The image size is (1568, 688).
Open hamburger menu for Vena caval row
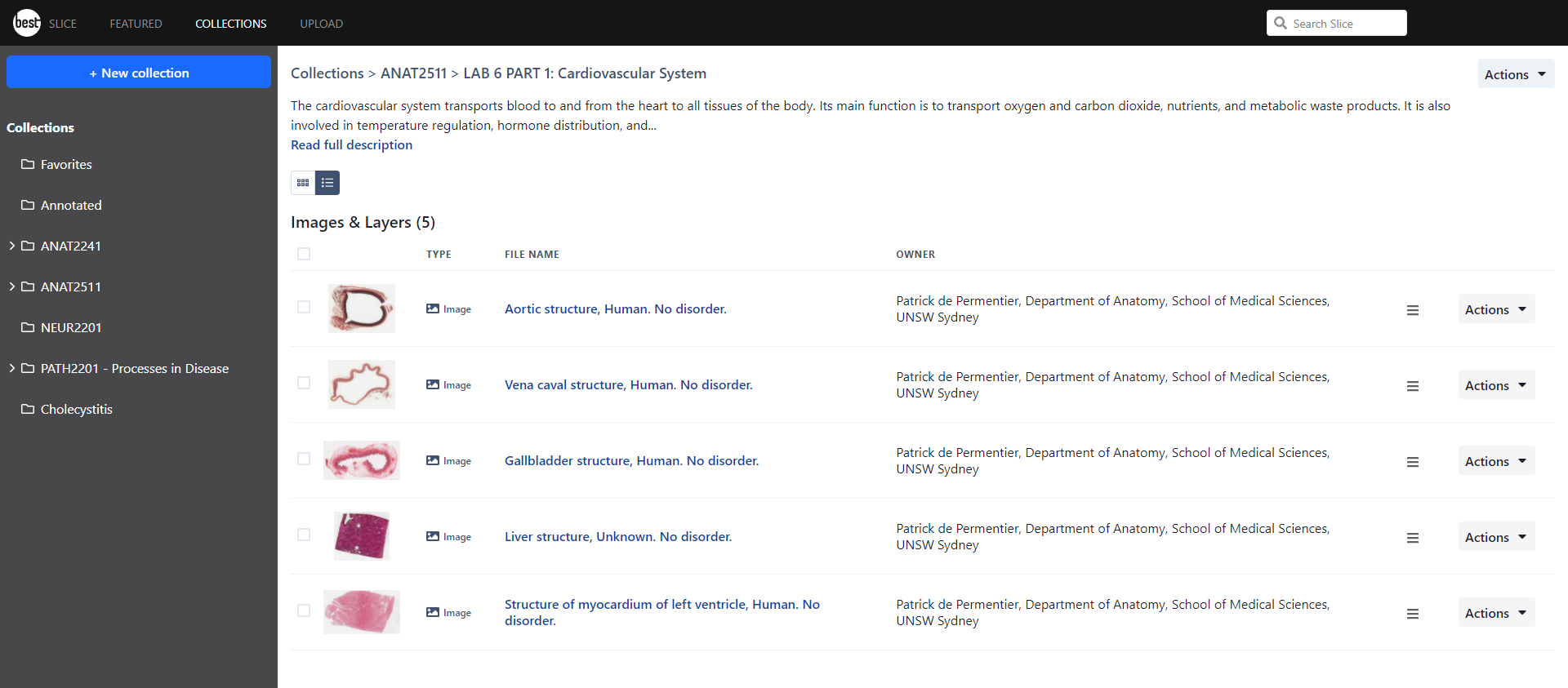1413,386
